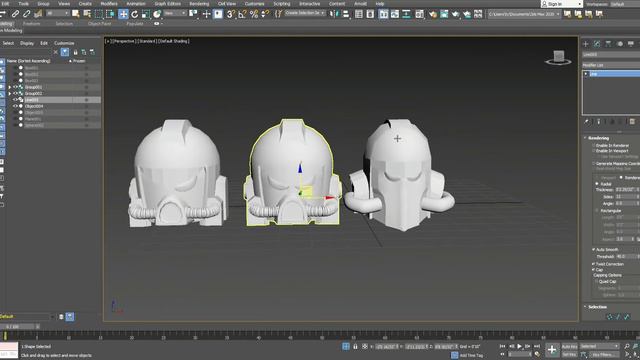Image resolution: width=640 pixels, height=360 pixels.
Task: Toggle Angle Snap button
Action: point(242,14)
